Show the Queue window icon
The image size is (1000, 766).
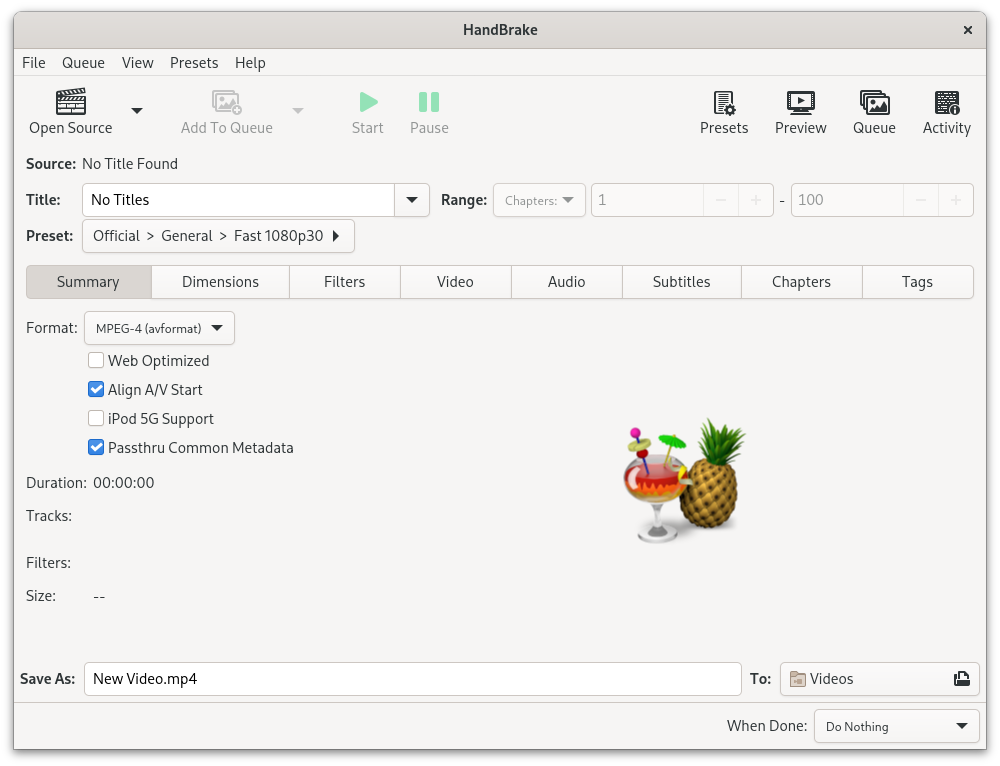point(874,103)
